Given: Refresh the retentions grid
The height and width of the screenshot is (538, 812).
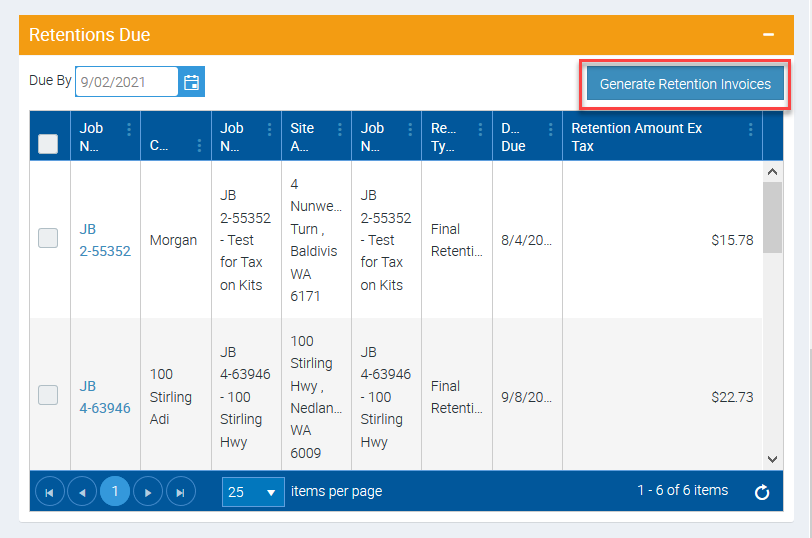Looking at the screenshot, I should point(761,492).
